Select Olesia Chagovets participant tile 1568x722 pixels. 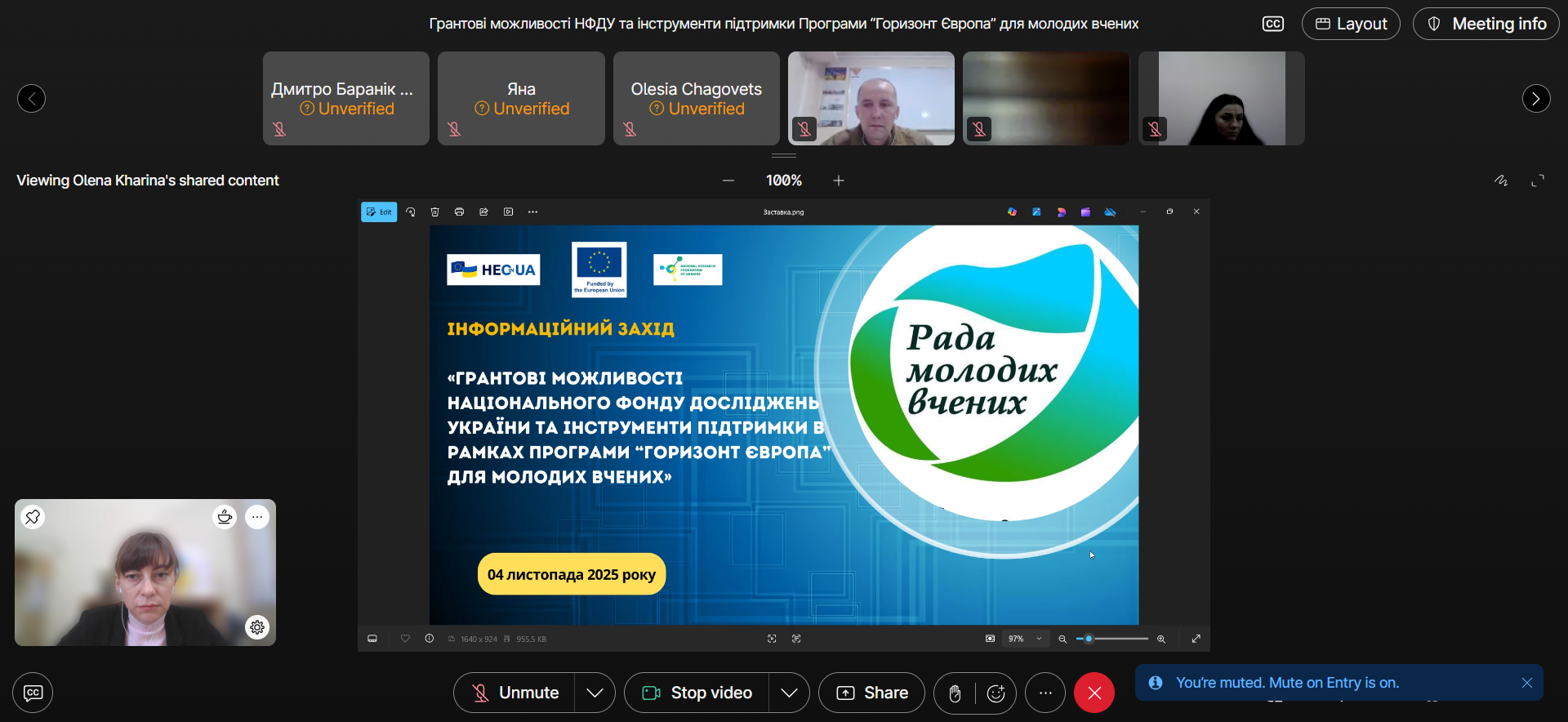pyautogui.click(x=697, y=99)
